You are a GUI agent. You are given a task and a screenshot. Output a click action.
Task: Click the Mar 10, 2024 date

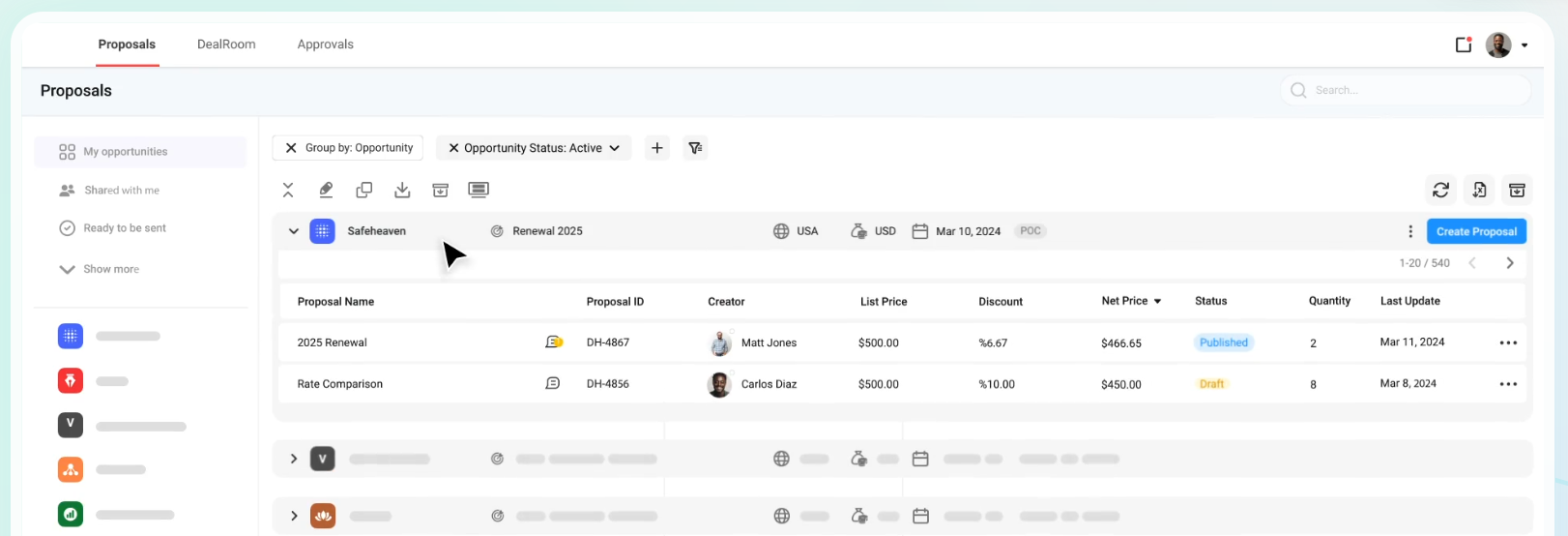[968, 231]
